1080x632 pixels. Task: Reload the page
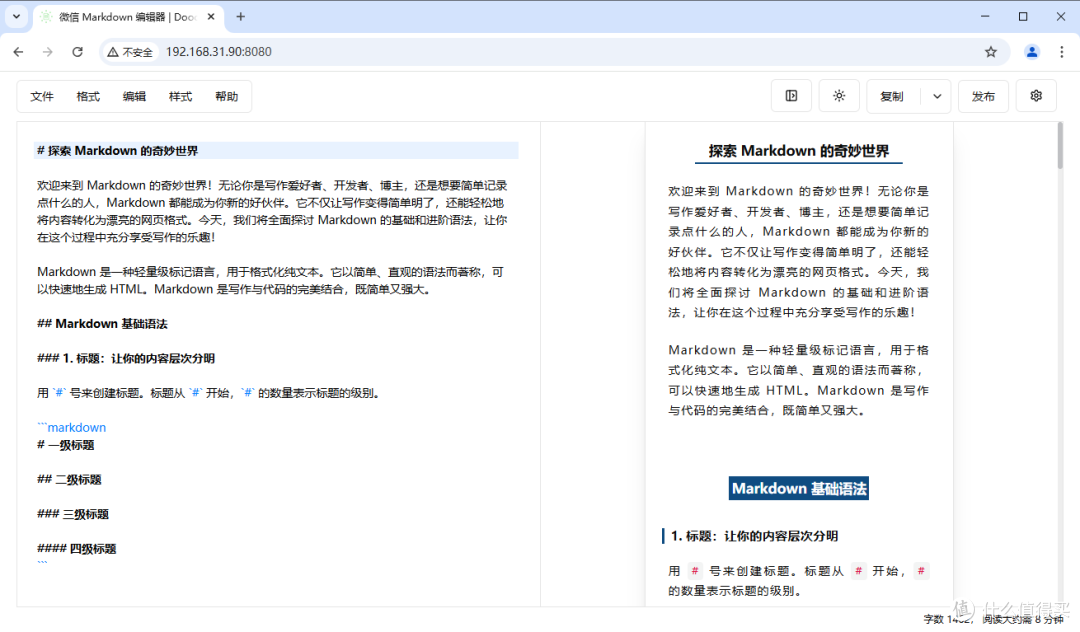(77, 52)
